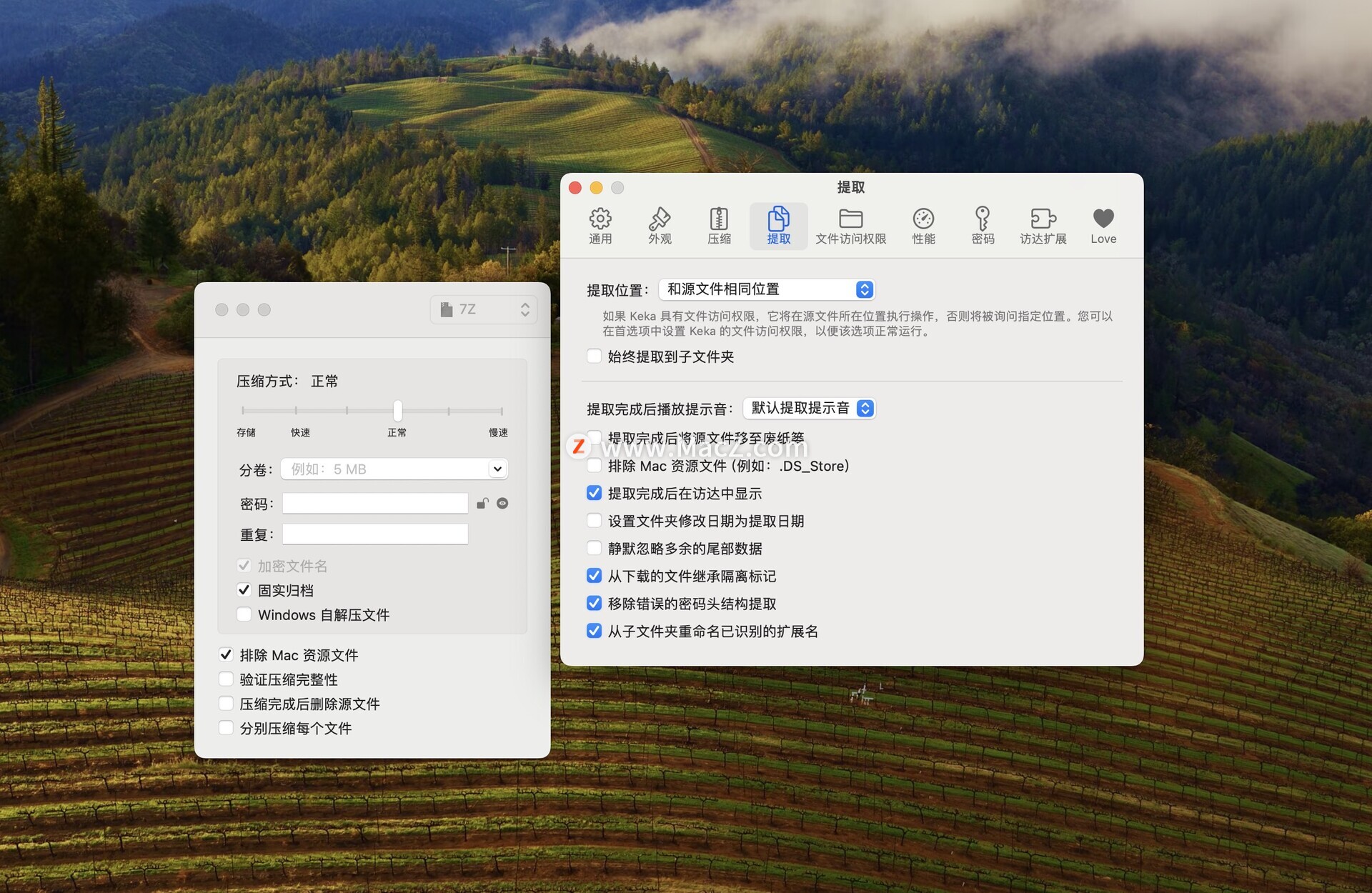Uncheck 固实归档 in compression window
This screenshot has width=1372, height=893.
244,590
